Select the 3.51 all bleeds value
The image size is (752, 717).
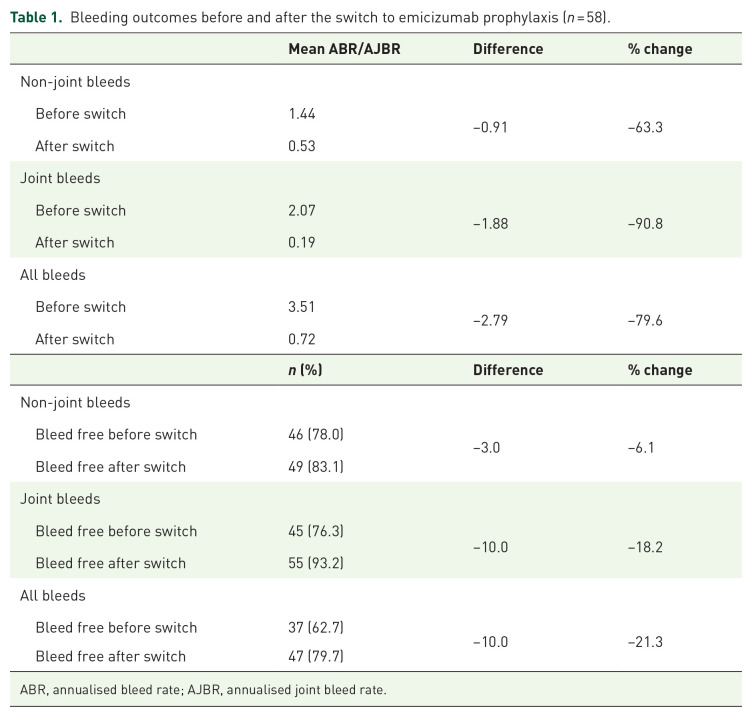tap(303, 307)
